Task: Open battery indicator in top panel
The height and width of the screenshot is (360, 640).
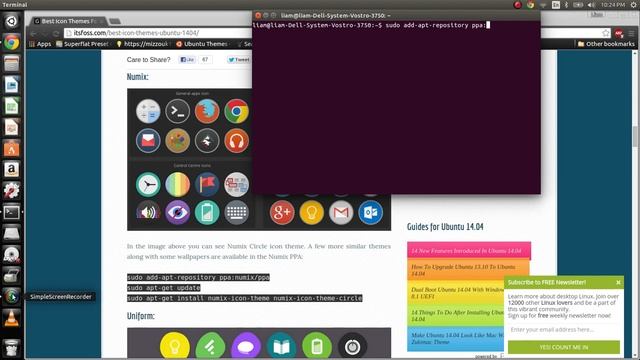Action: point(578,5)
